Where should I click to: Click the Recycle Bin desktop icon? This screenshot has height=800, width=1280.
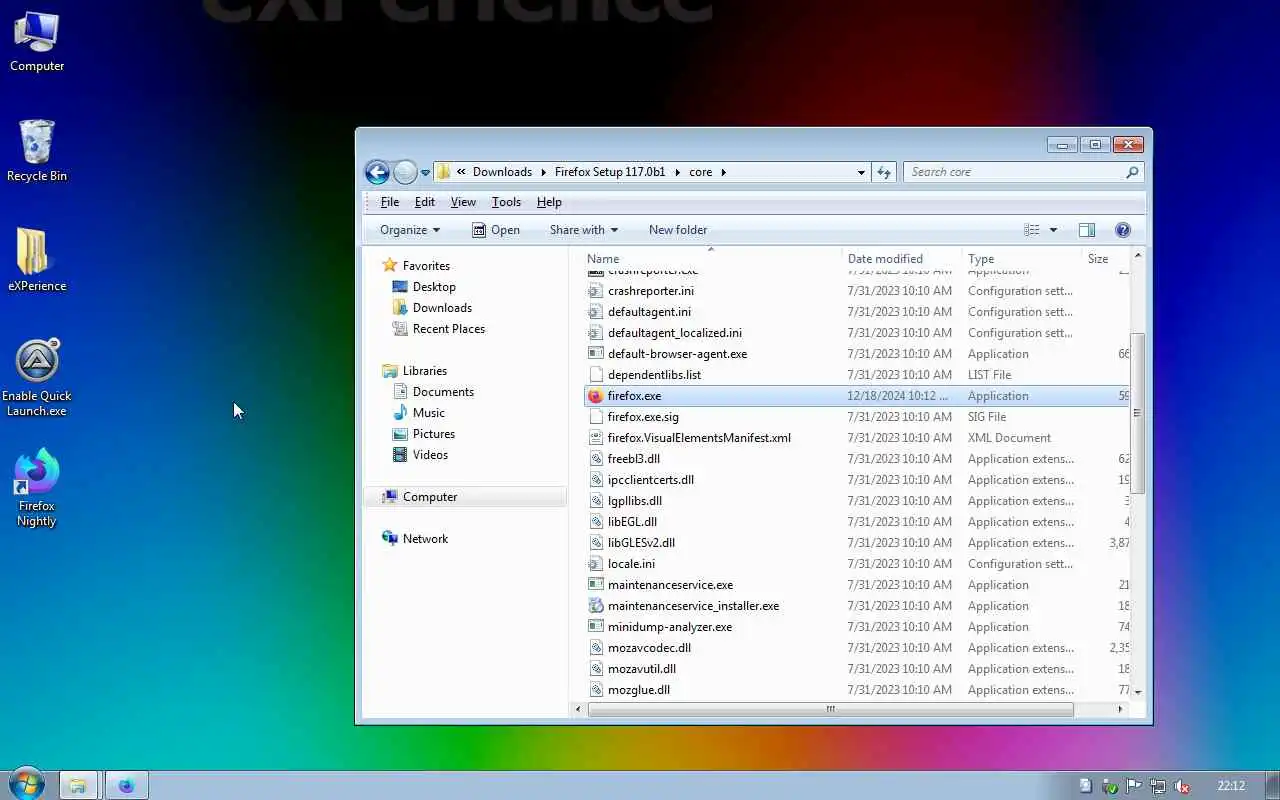[37, 151]
